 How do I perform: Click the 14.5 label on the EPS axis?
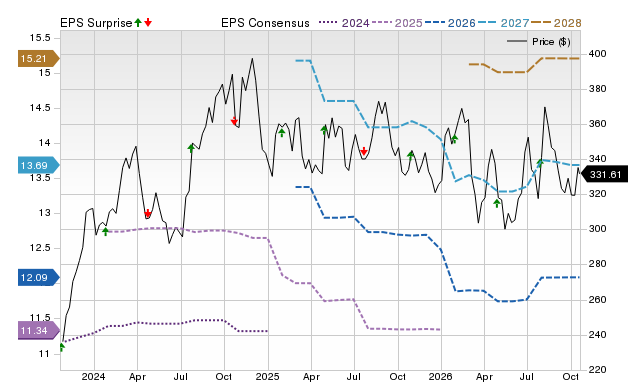click(40, 108)
